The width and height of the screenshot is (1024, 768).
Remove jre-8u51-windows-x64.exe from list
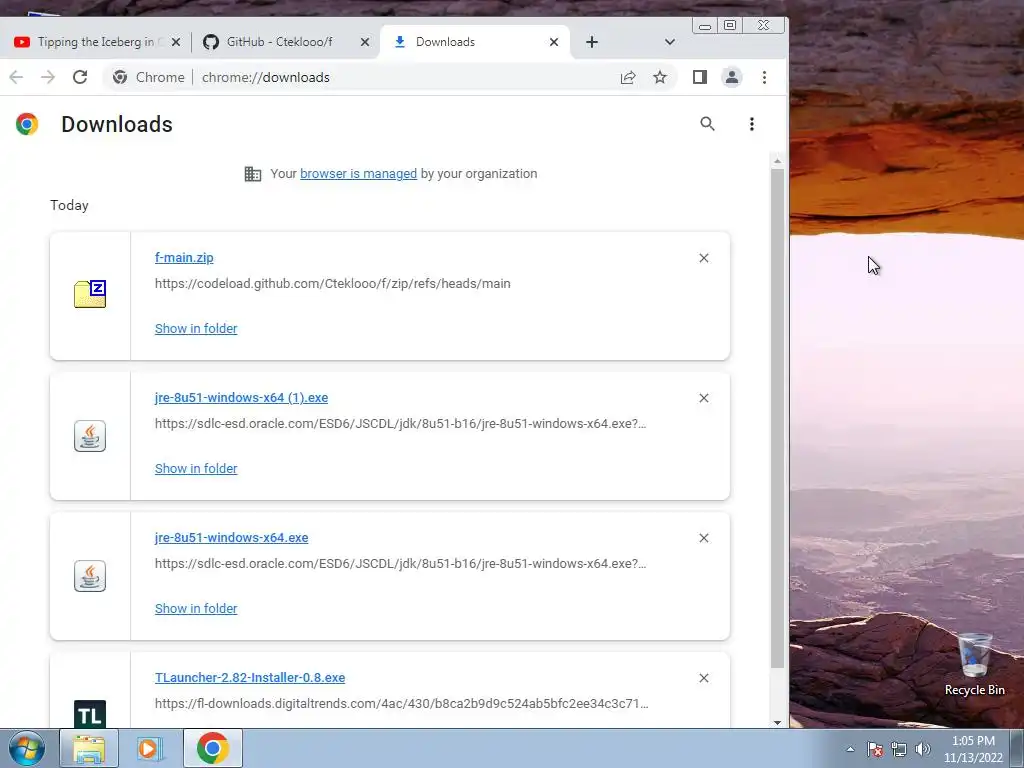coord(703,537)
